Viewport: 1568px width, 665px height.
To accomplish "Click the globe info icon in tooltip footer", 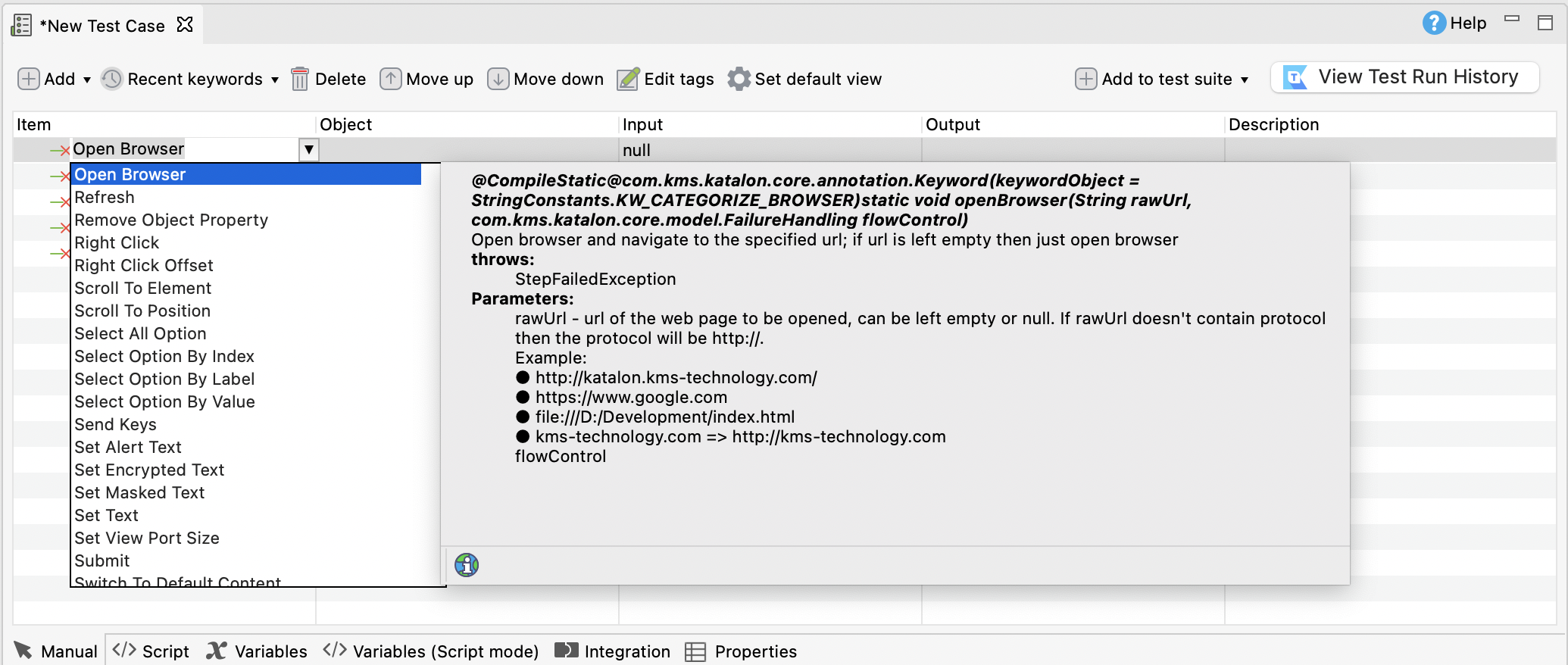I will pyautogui.click(x=467, y=565).
